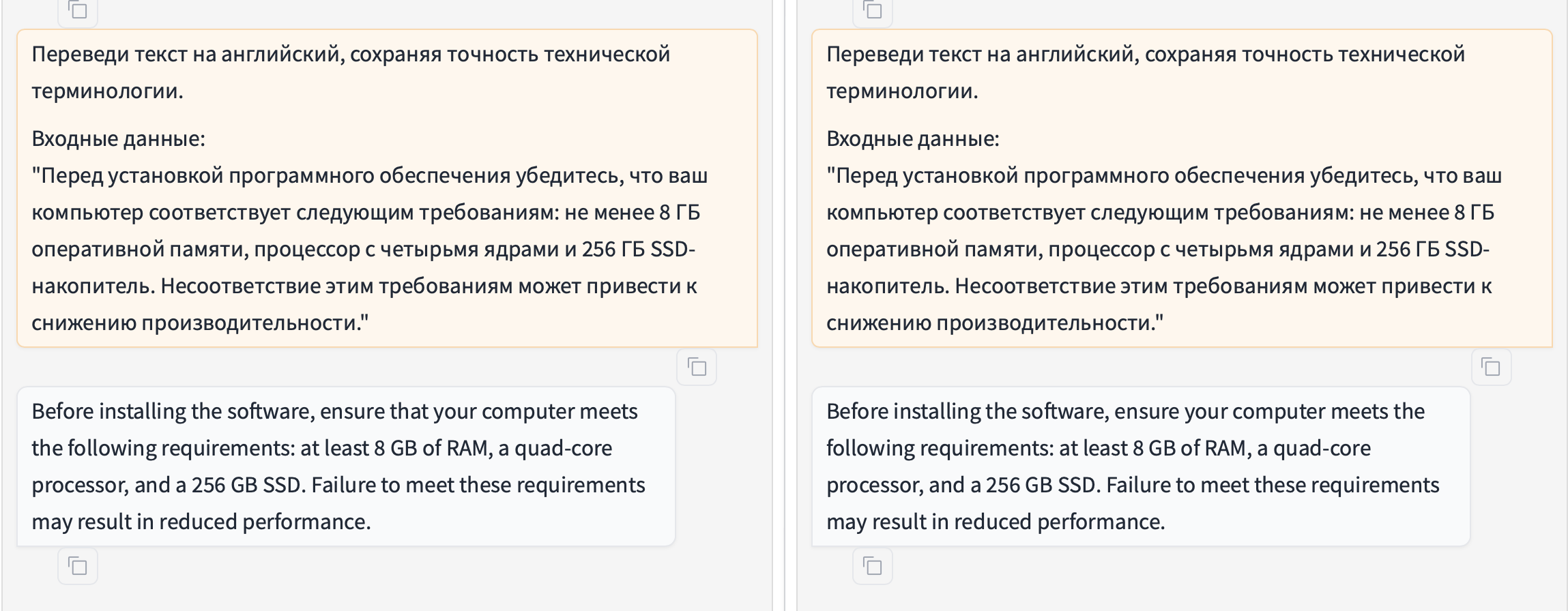This screenshot has height=611, width=1568.
Task: Select the quoted Russian input text in left prompt
Action: coord(369,249)
